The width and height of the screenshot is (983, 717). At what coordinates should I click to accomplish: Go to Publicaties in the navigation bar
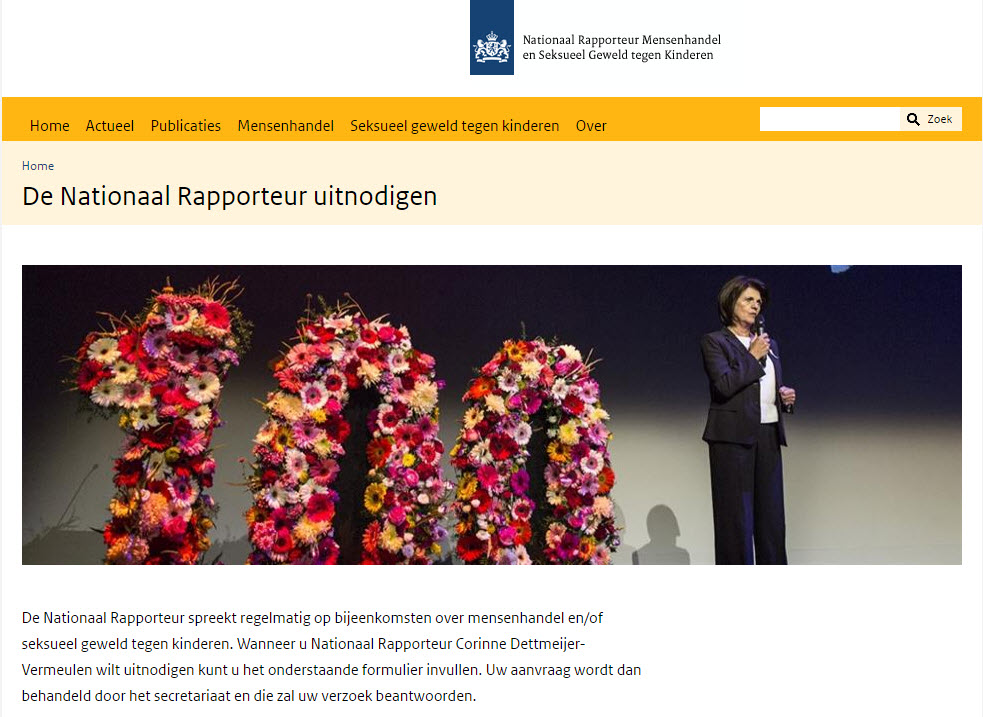[x=186, y=126]
